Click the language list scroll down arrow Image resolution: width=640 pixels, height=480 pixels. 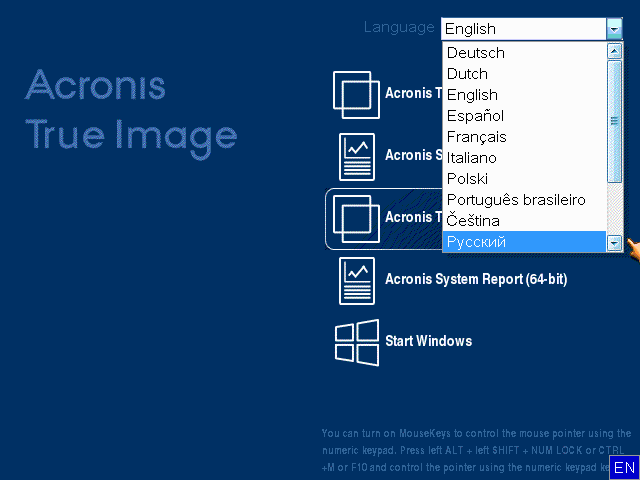pyautogui.click(x=614, y=242)
